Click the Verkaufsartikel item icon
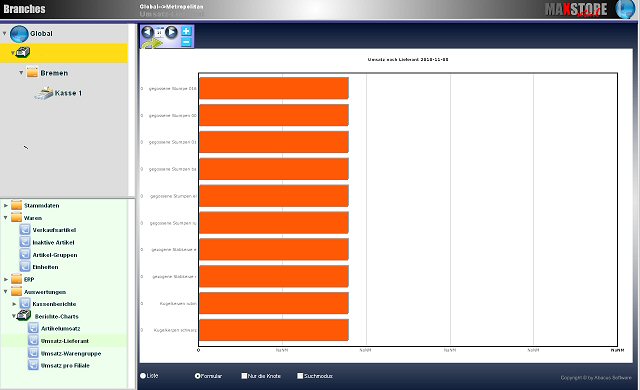Image resolution: width=640 pixels, height=390 pixels. pyautogui.click(x=25, y=230)
